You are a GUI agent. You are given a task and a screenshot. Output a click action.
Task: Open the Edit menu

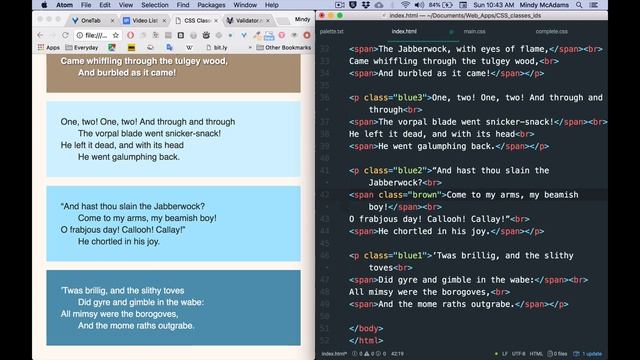point(105,5)
